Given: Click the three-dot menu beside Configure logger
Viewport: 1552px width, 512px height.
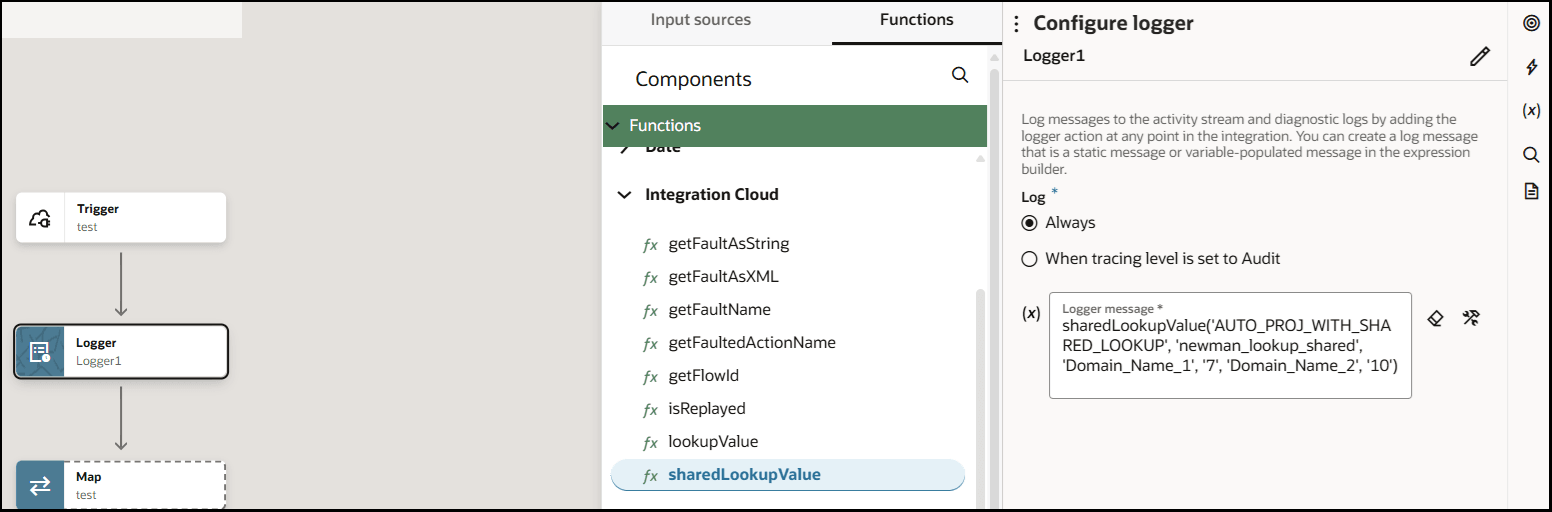Looking at the screenshot, I should (1016, 24).
